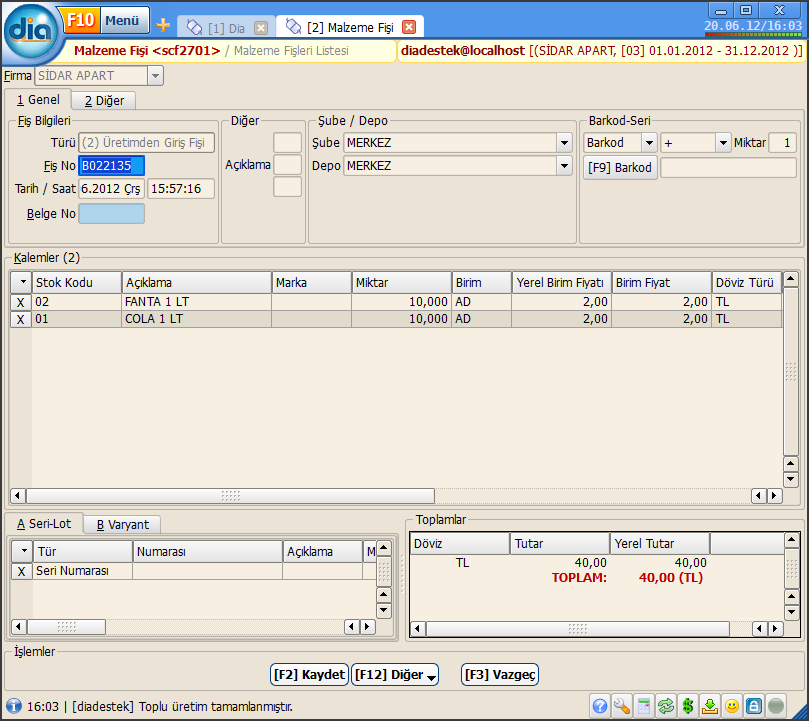Viewport: 809px width, 721px height.
Task: Open the wrench settings tool
Action: tap(622, 706)
